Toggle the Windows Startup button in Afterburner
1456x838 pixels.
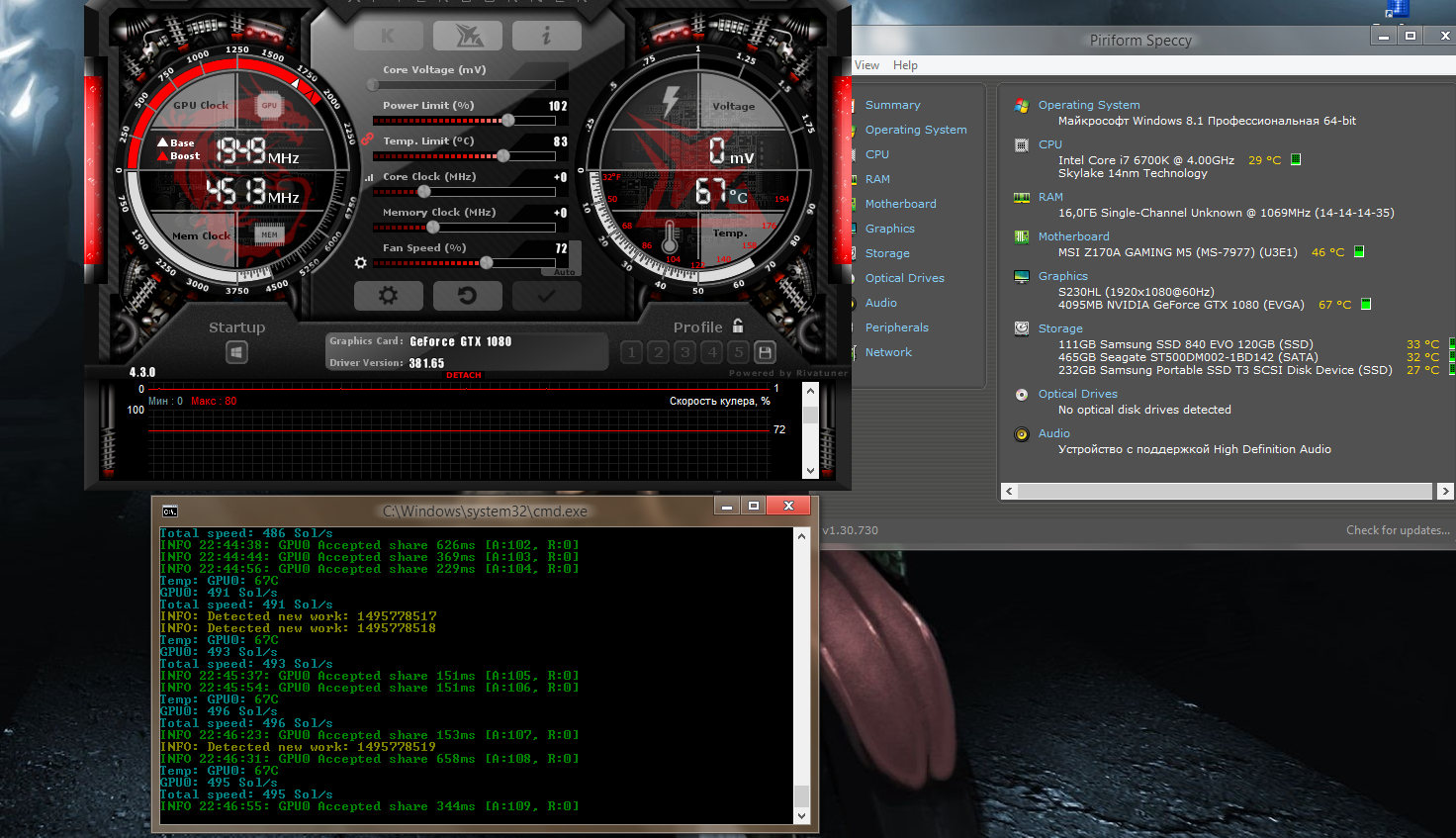pos(236,352)
